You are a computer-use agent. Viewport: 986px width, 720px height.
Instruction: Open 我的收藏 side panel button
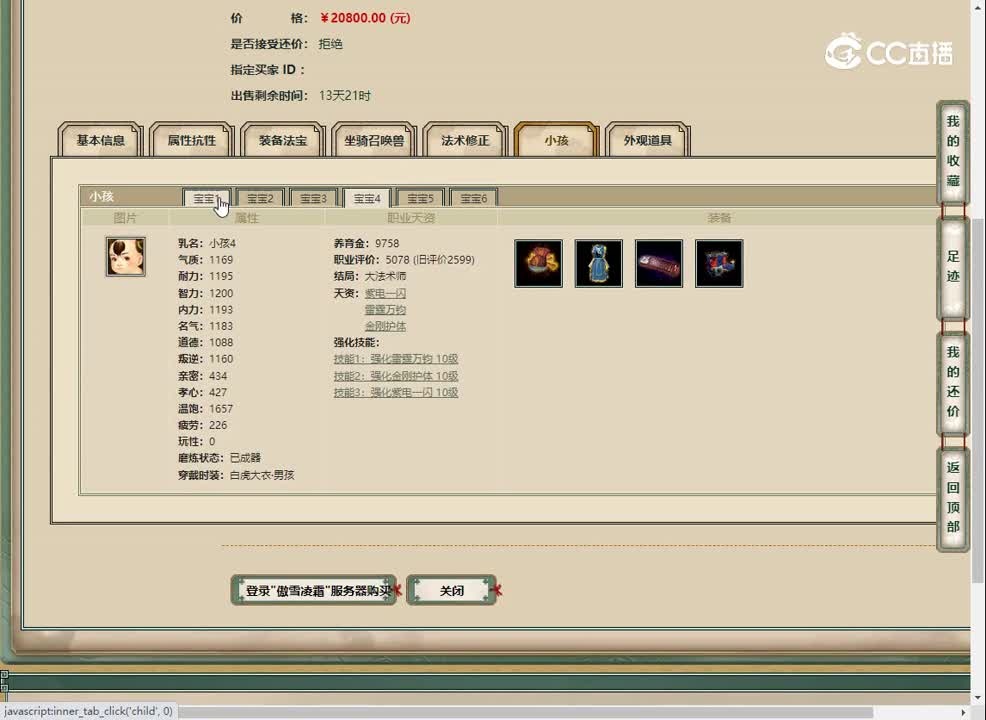953,152
